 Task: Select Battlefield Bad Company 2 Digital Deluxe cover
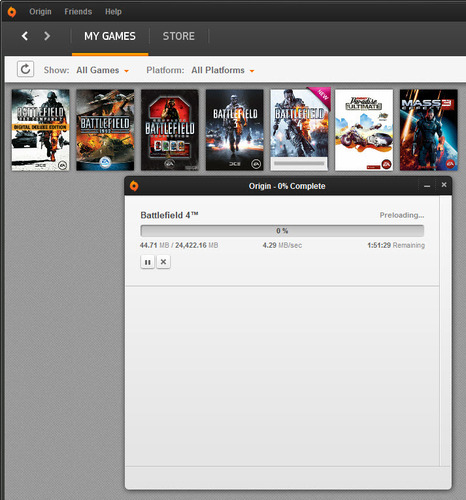pyautogui.click(x=41, y=130)
